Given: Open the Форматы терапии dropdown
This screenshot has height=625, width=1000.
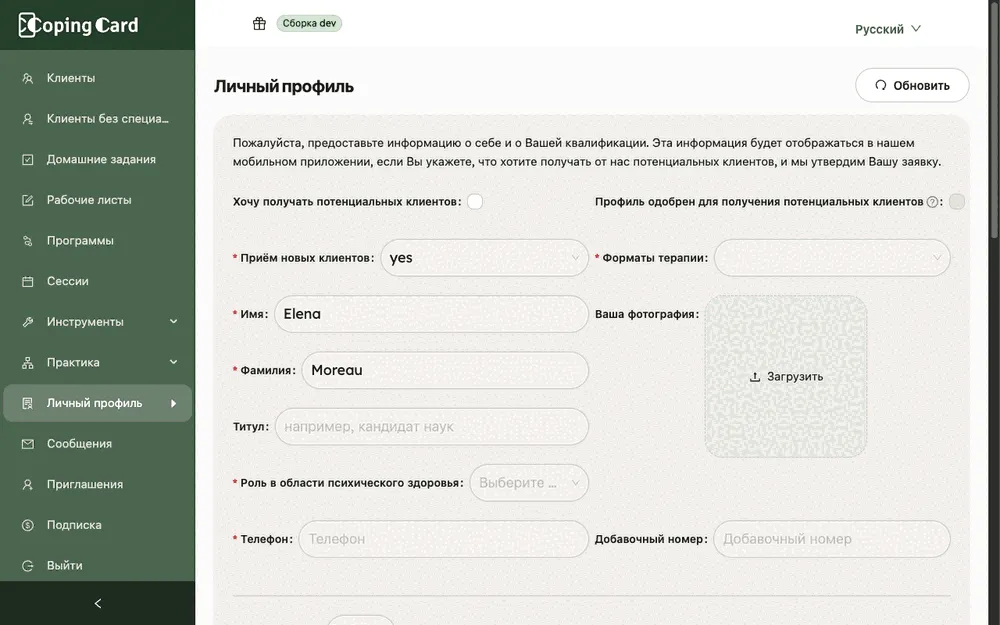Looking at the screenshot, I should pyautogui.click(x=832, y=258).
